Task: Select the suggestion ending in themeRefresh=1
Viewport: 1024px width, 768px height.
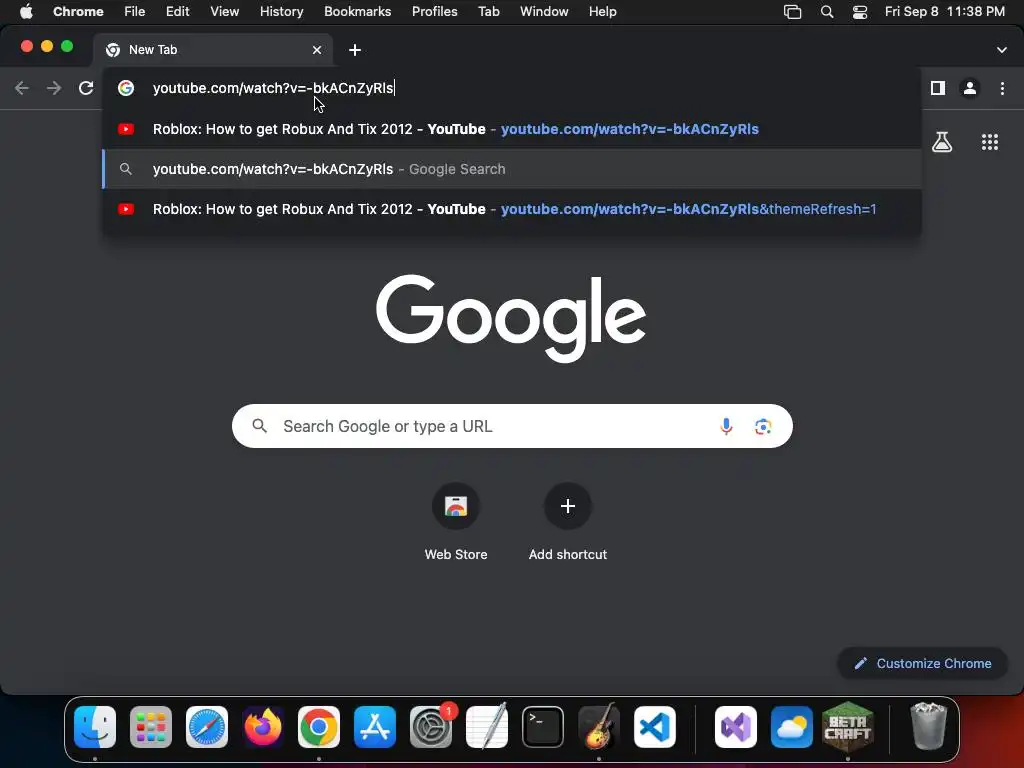Action: pos(512,209)
